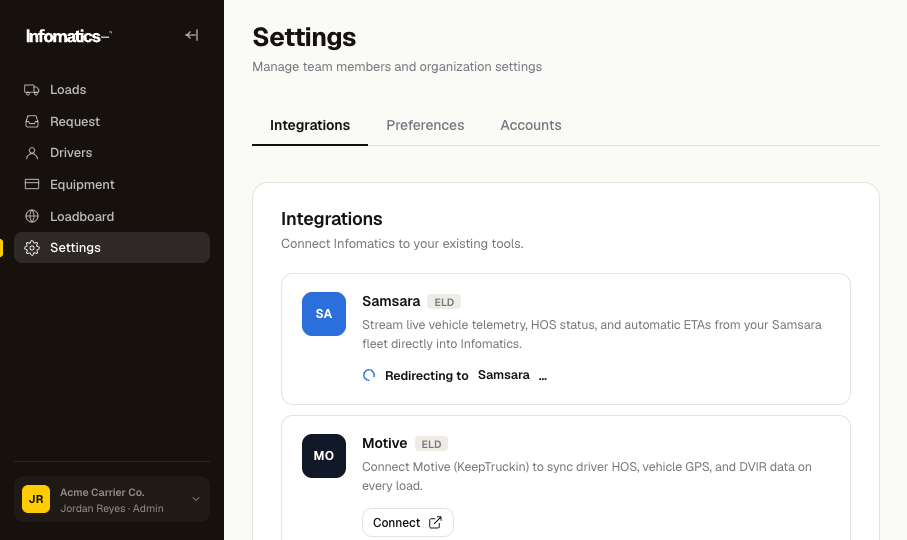This screenshot has width=907, height=540.
Task: Click 'Manage team members and organization settings'
Action: click(397, 67)
